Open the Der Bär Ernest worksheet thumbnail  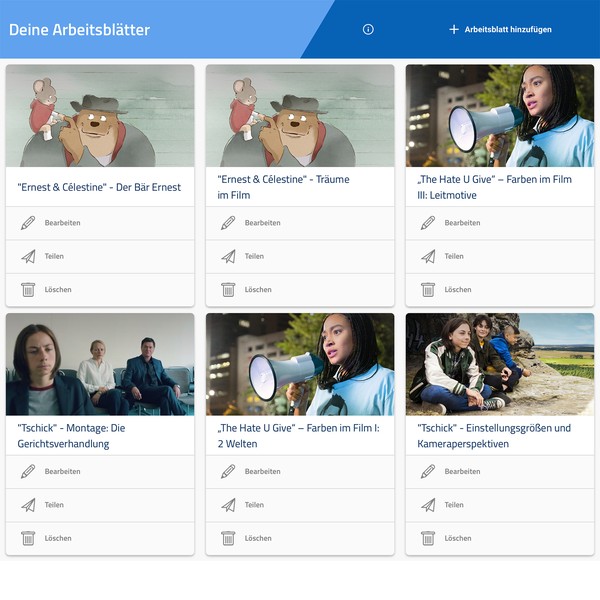click(100, 116)
